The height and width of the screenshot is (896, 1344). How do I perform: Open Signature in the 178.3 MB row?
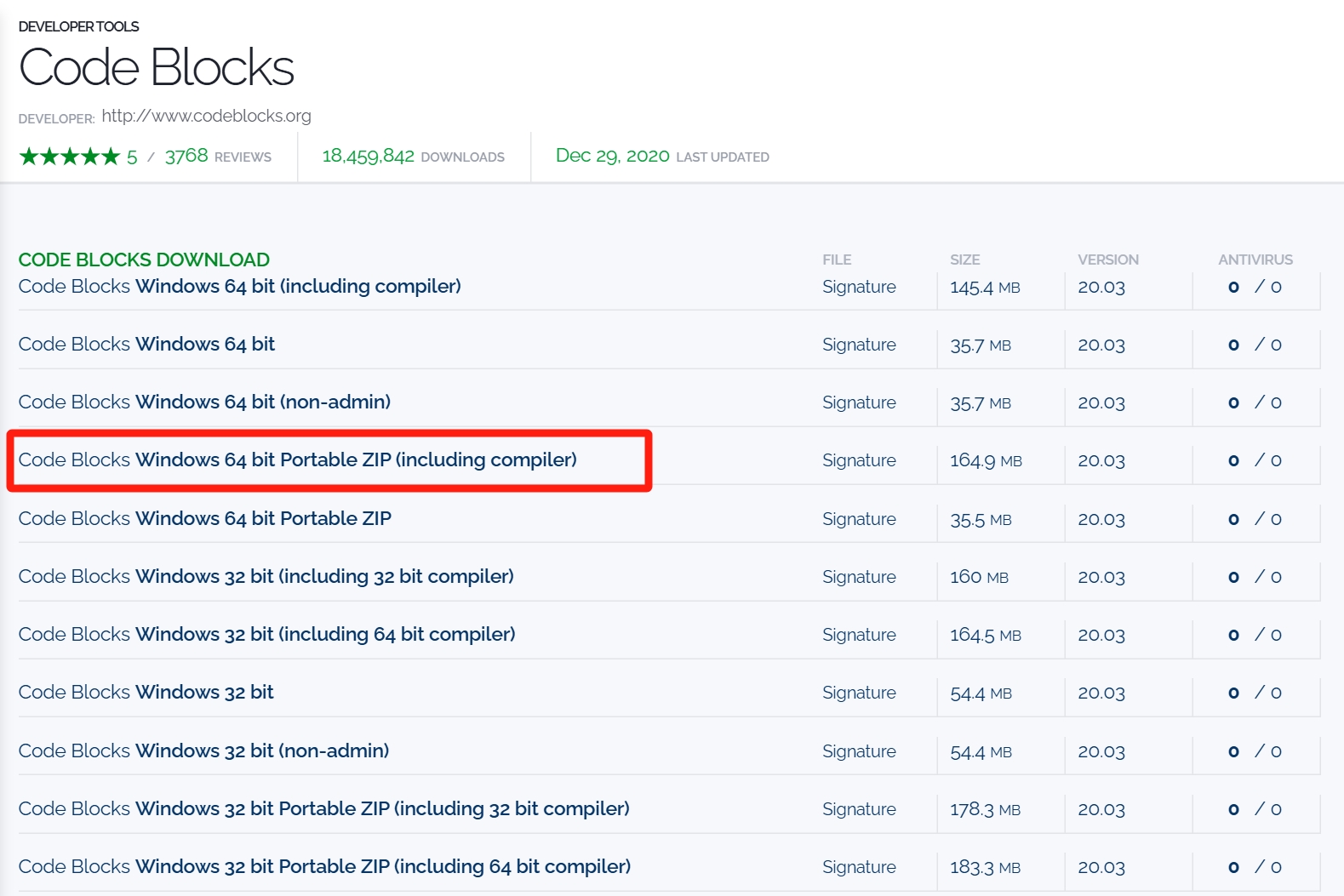859,810
